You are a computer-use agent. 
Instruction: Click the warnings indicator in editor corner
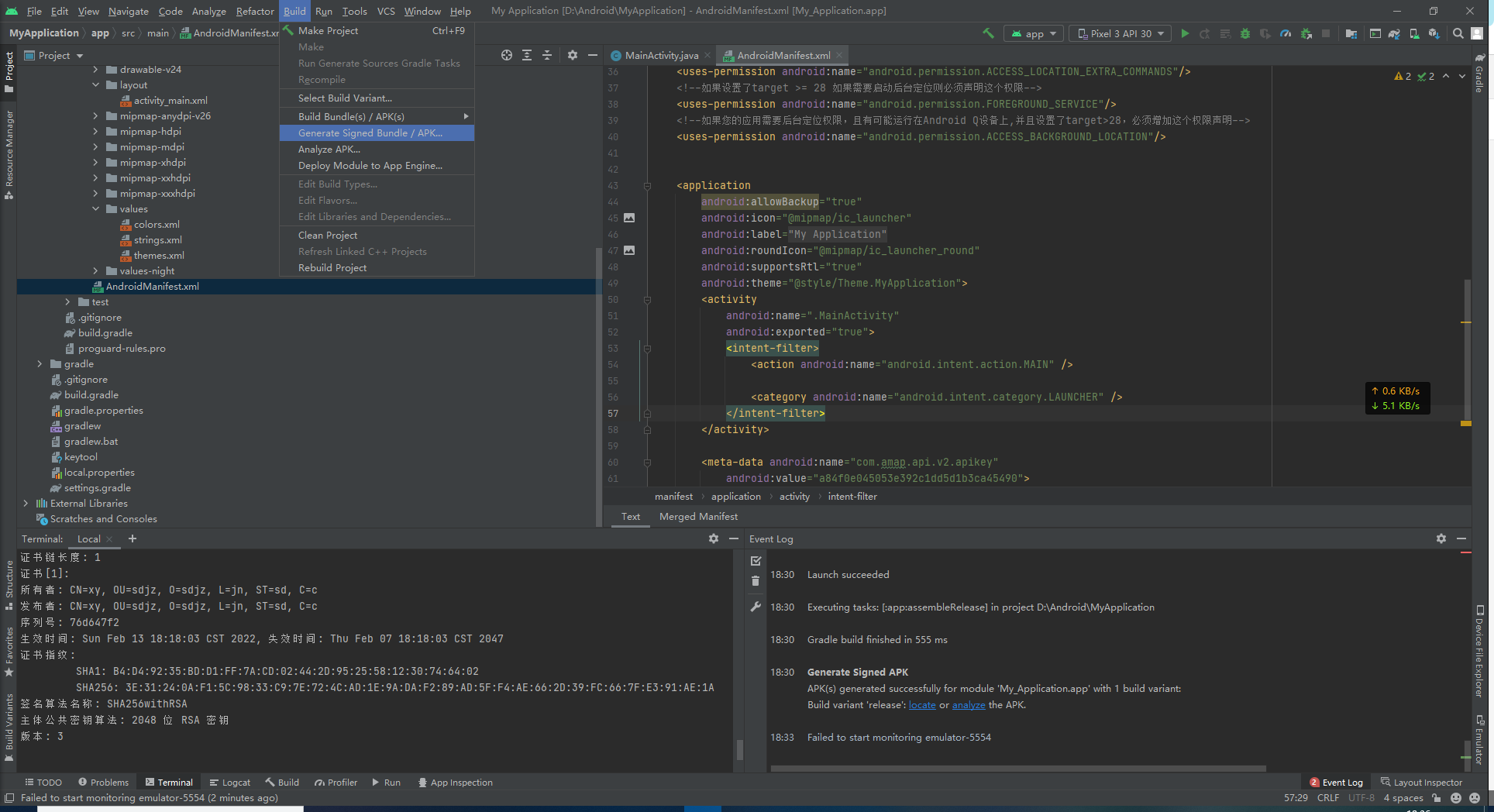pyautogui.click(x=1403, y=76)
